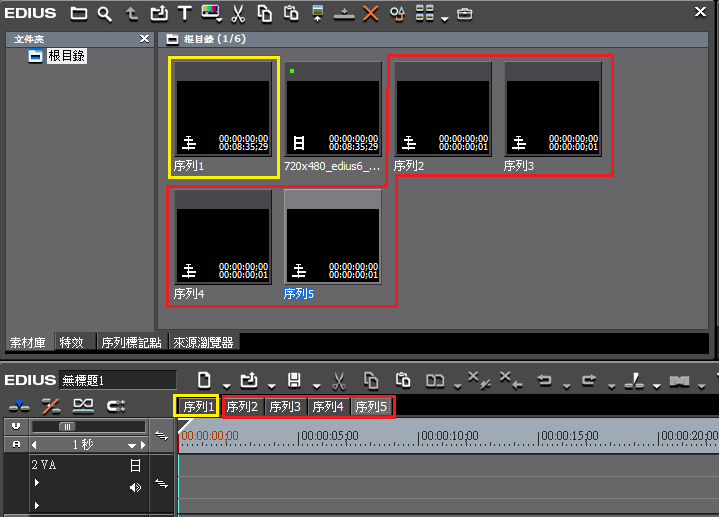Switch to the 序列3 timeline tab

pyautogui.click(x=285, y=407)
